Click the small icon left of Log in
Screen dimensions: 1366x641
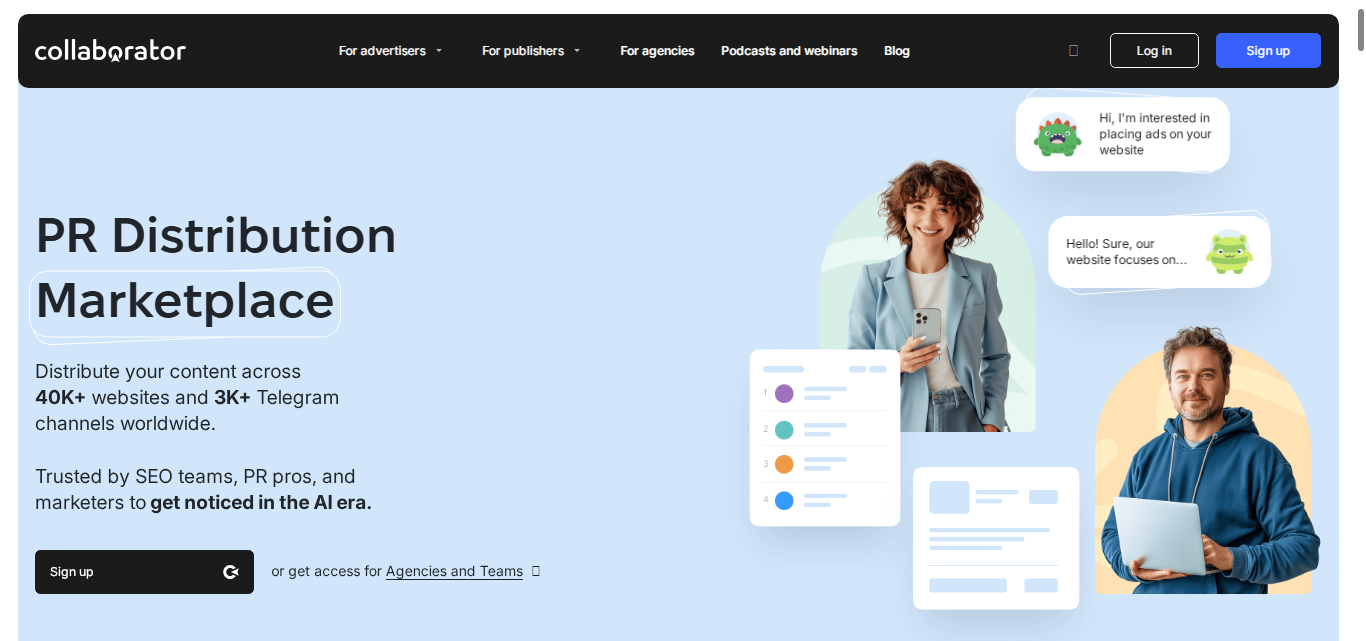pos(1073,50)
